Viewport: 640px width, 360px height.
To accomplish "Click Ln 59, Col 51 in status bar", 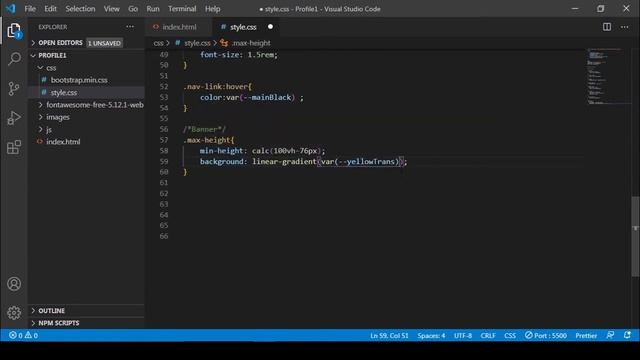I will pyautogui.click(x=389, y=336).
